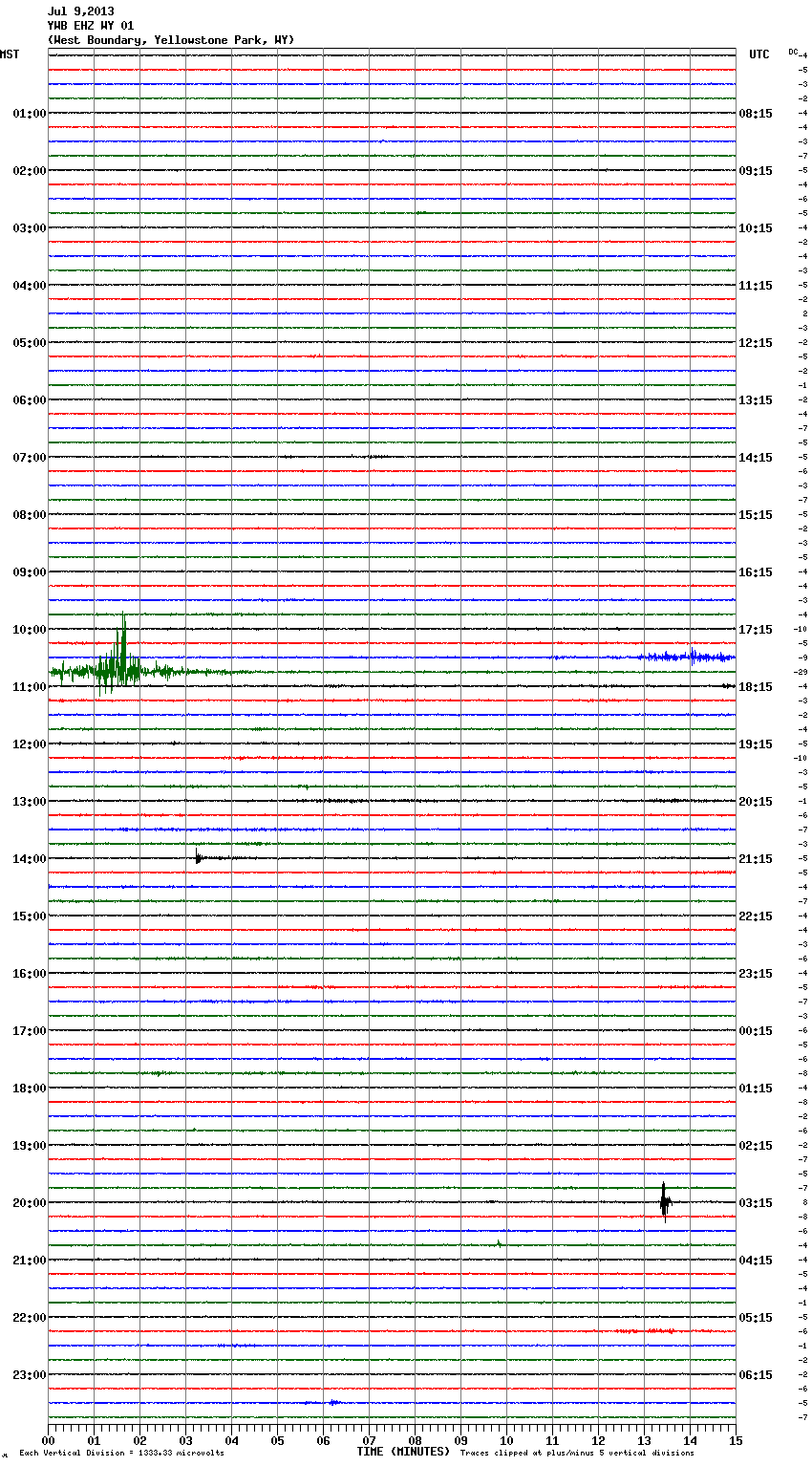
Task: Click the '08' minute tick label
Action: [415, 1440]
